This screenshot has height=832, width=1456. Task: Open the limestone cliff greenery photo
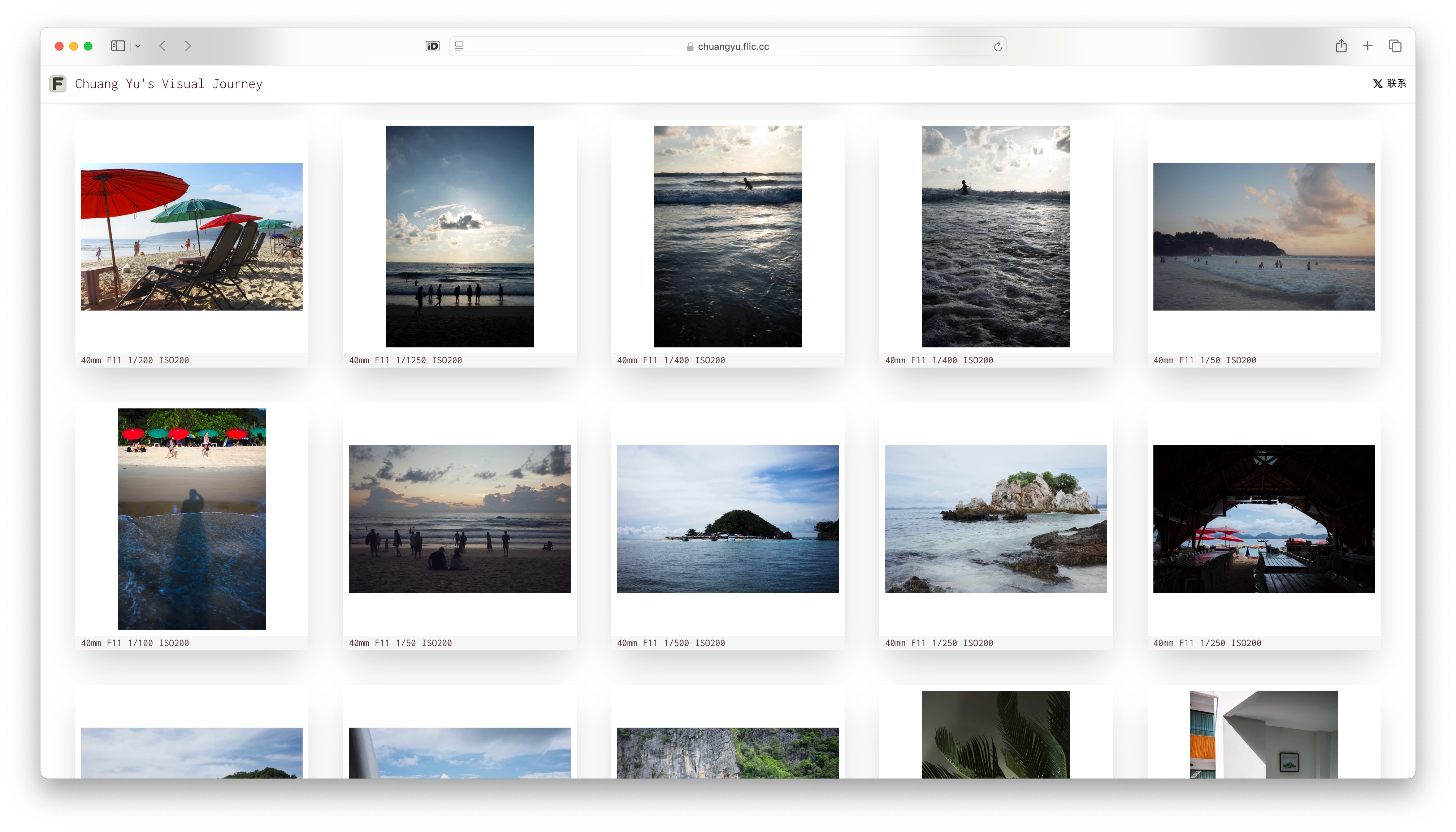pos(727,753)
